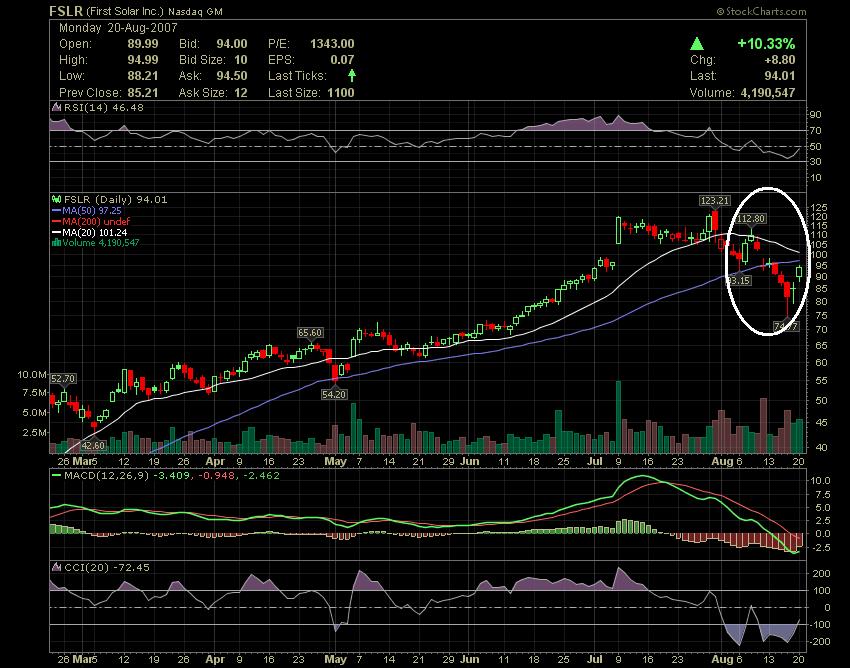Click the CCI(20) area chart icon
The width and height of the screenshot is (850, 668).
click(x=56, y=567)
